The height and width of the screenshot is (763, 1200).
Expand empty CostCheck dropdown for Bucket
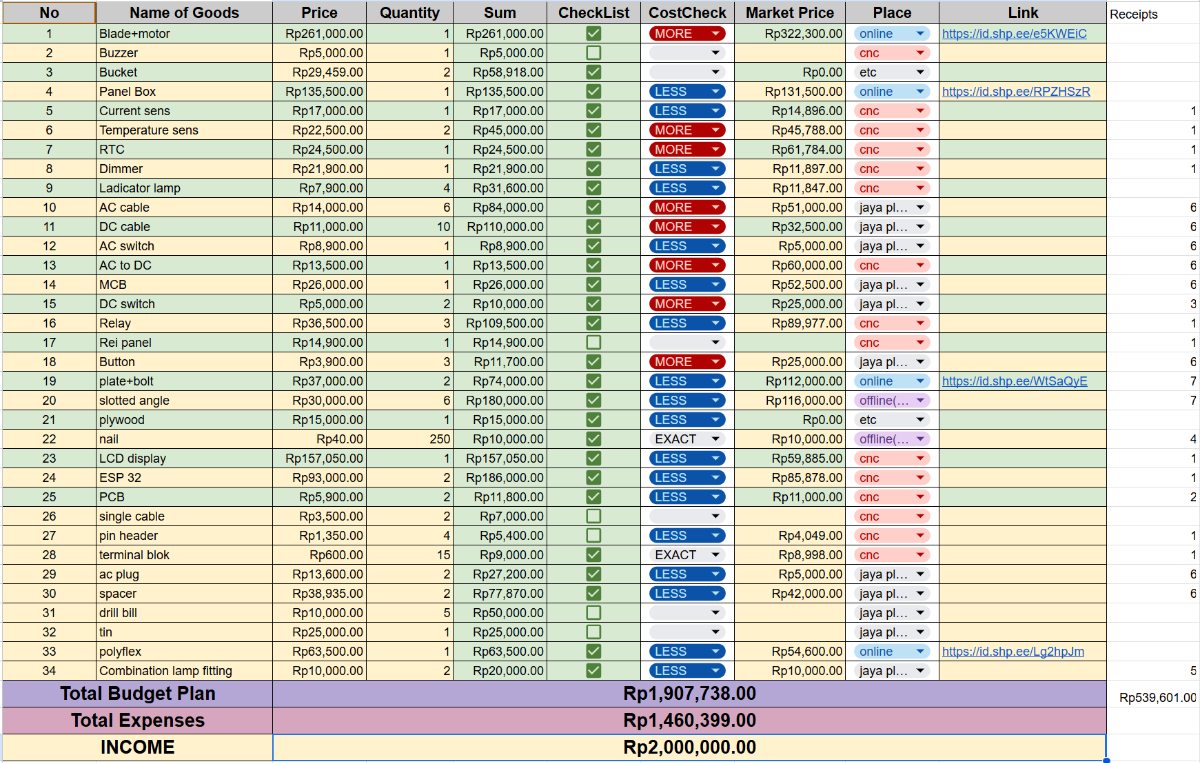tap(715, 72)
